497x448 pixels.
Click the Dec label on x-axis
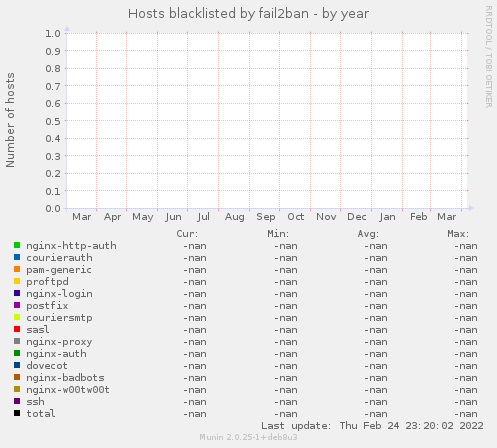pyautogui.click(x=357, y=217)
